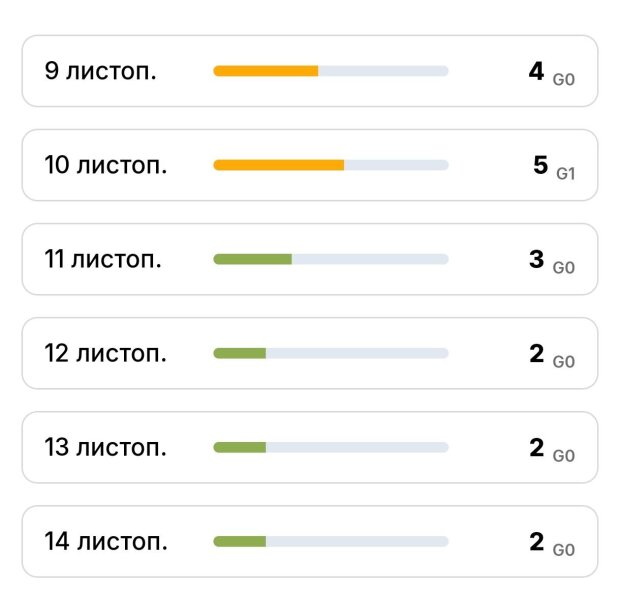Click the value 5 on 10 листоп.
This screenshot has height=591, width=620.
pos(540,165)
